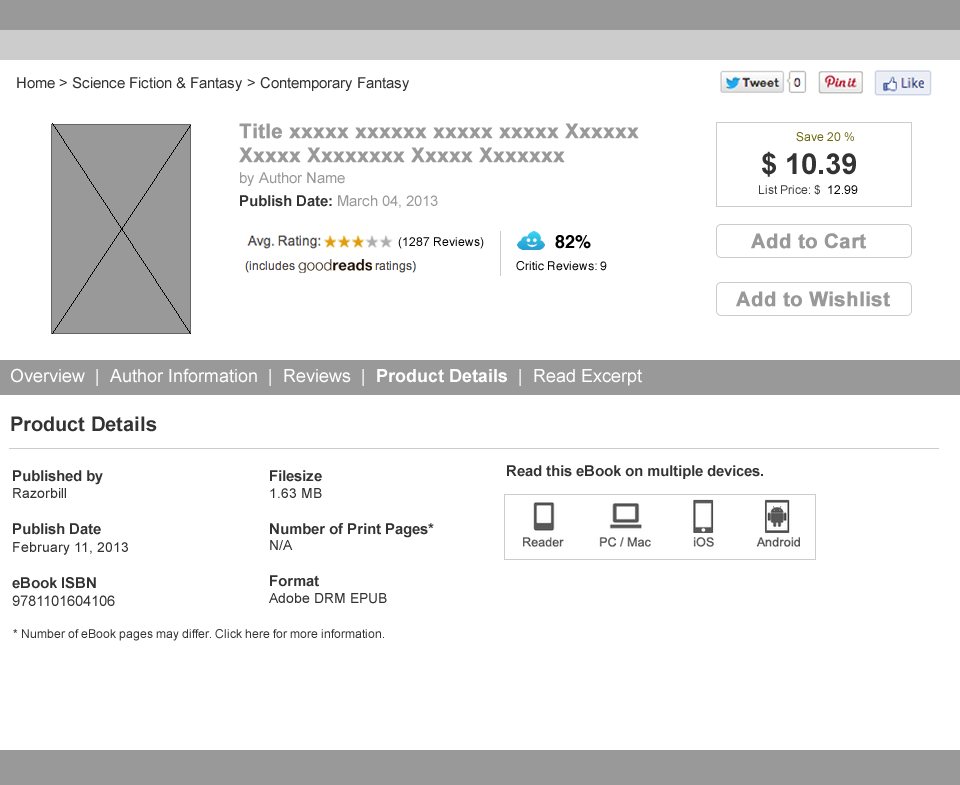Screen dimensions: 960x785
Task: Open the Read Excerpt tab
Action: 587,376
